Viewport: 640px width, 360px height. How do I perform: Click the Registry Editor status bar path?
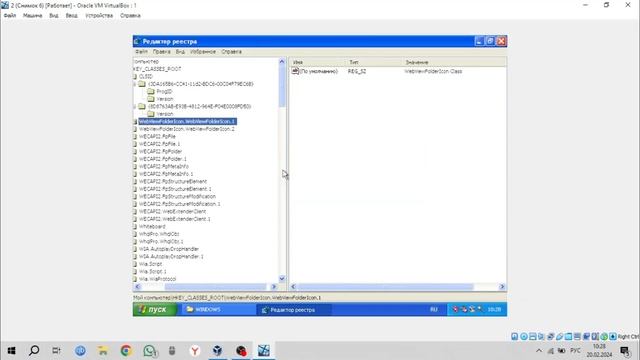coord(227,298)
